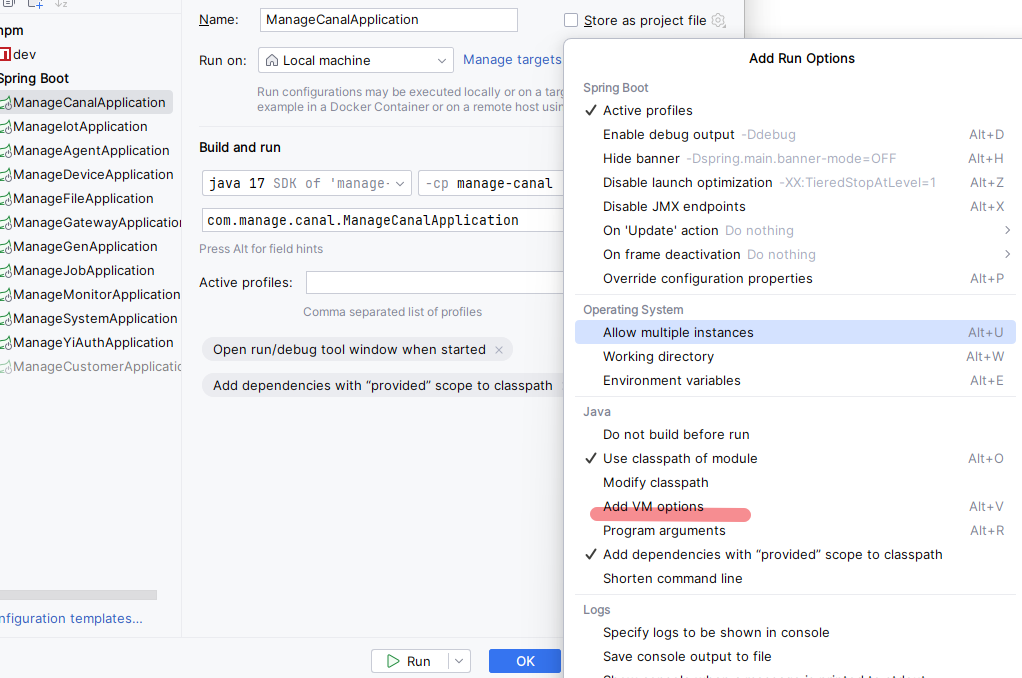Select Hide banner option
This screenshot has height=678, width=1022.
click(795, 158)
